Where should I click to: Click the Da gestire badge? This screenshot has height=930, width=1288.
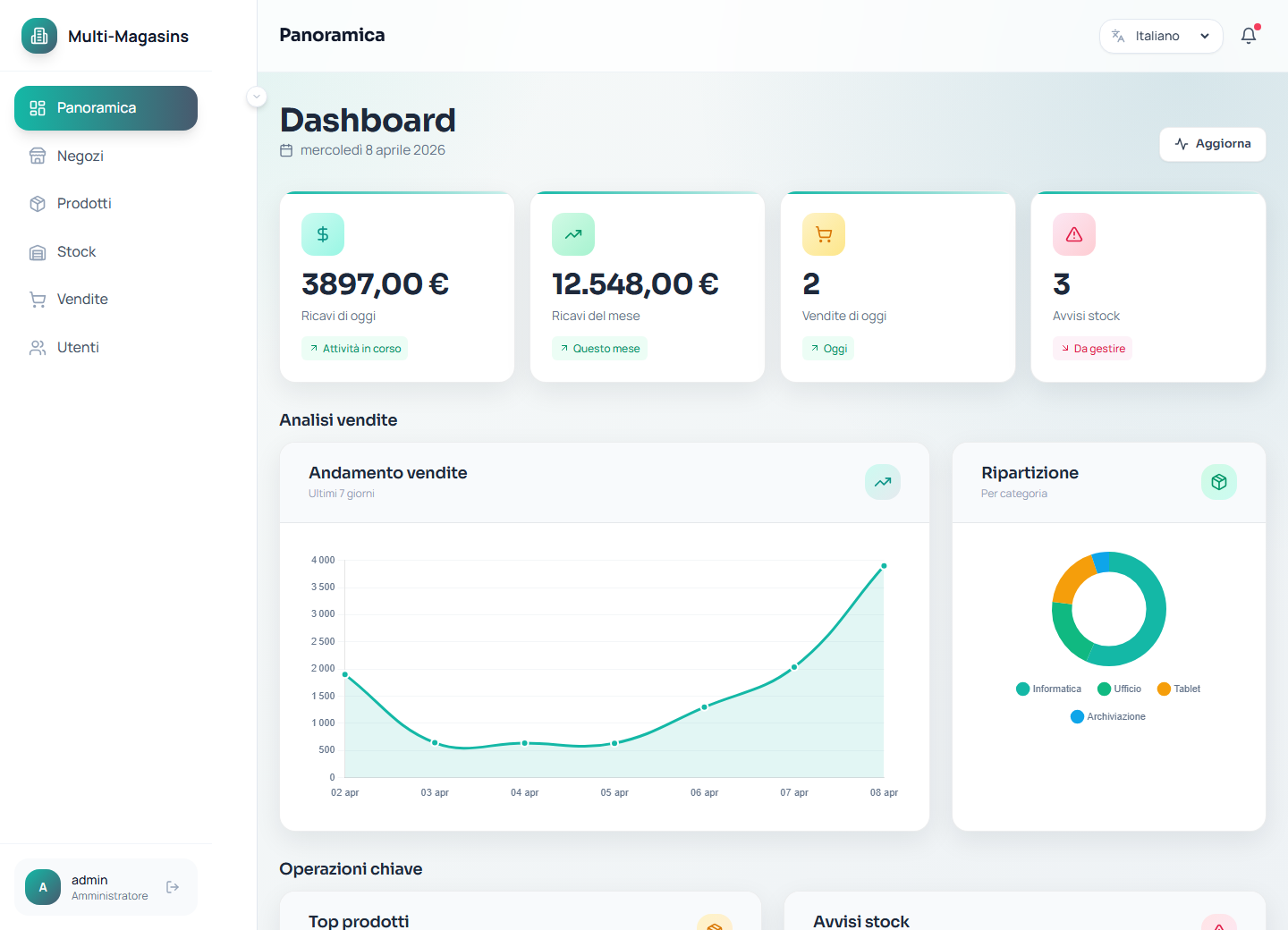(1092, 348)
